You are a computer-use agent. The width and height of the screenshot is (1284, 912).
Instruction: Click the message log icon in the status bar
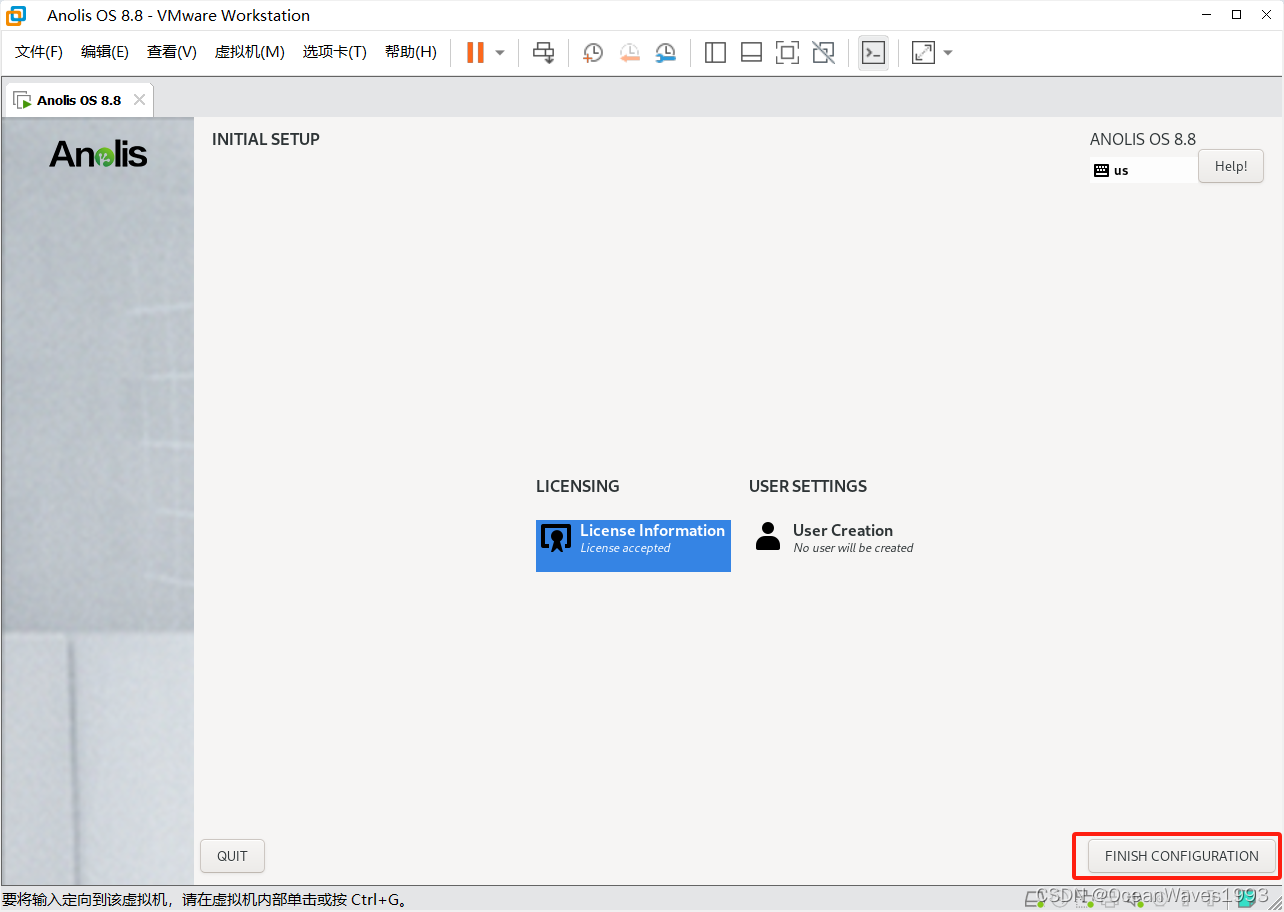(1246, 897)
